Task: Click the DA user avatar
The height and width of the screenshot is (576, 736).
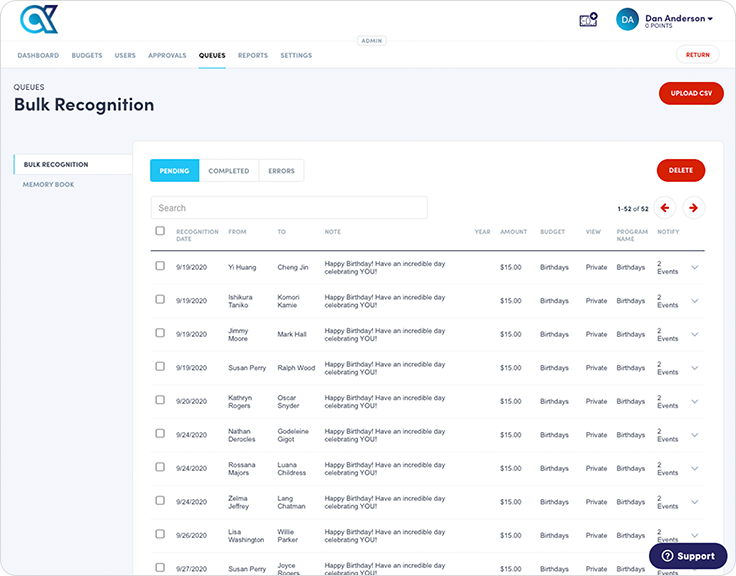Action: click(x=627, y=19)
